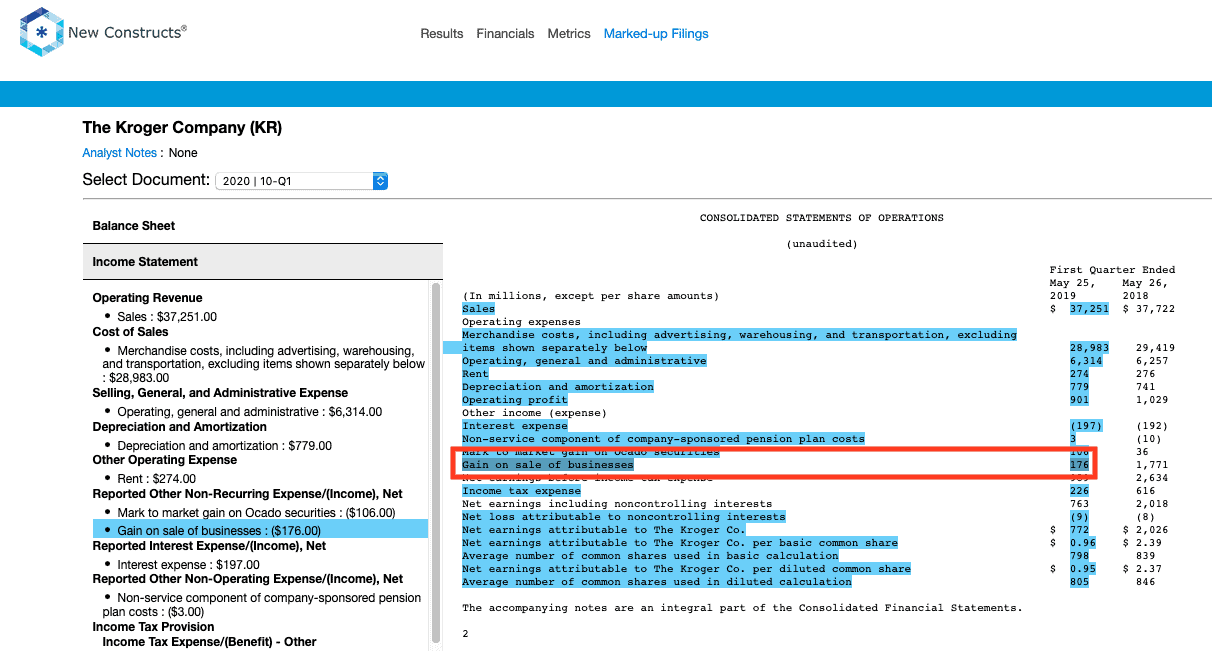The image size is (1212, 651).
Task: Select Sales : $37,251.00 in the sidebar list
Action: 167,317
